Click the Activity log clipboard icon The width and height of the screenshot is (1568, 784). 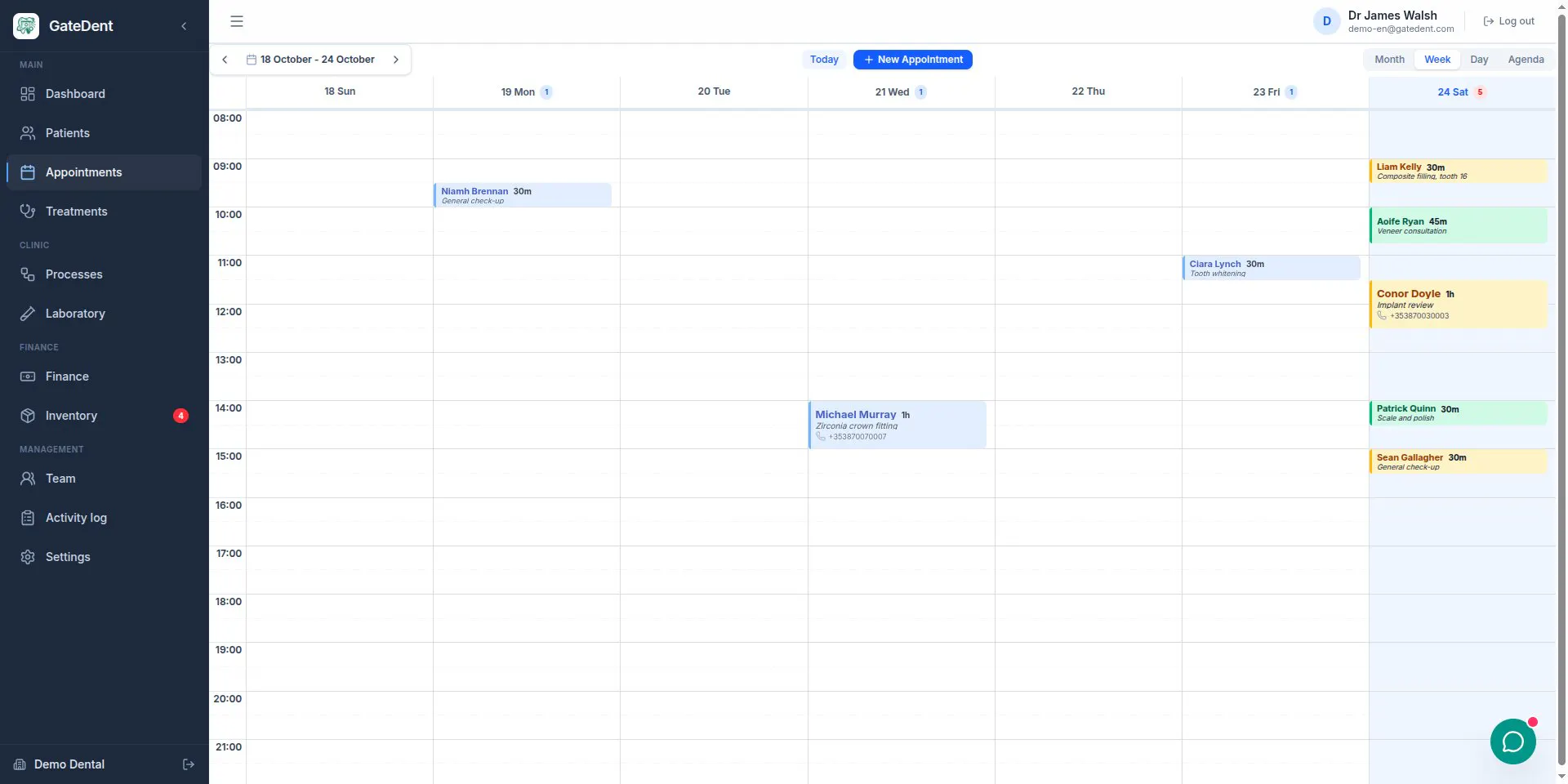pos(28,518)
